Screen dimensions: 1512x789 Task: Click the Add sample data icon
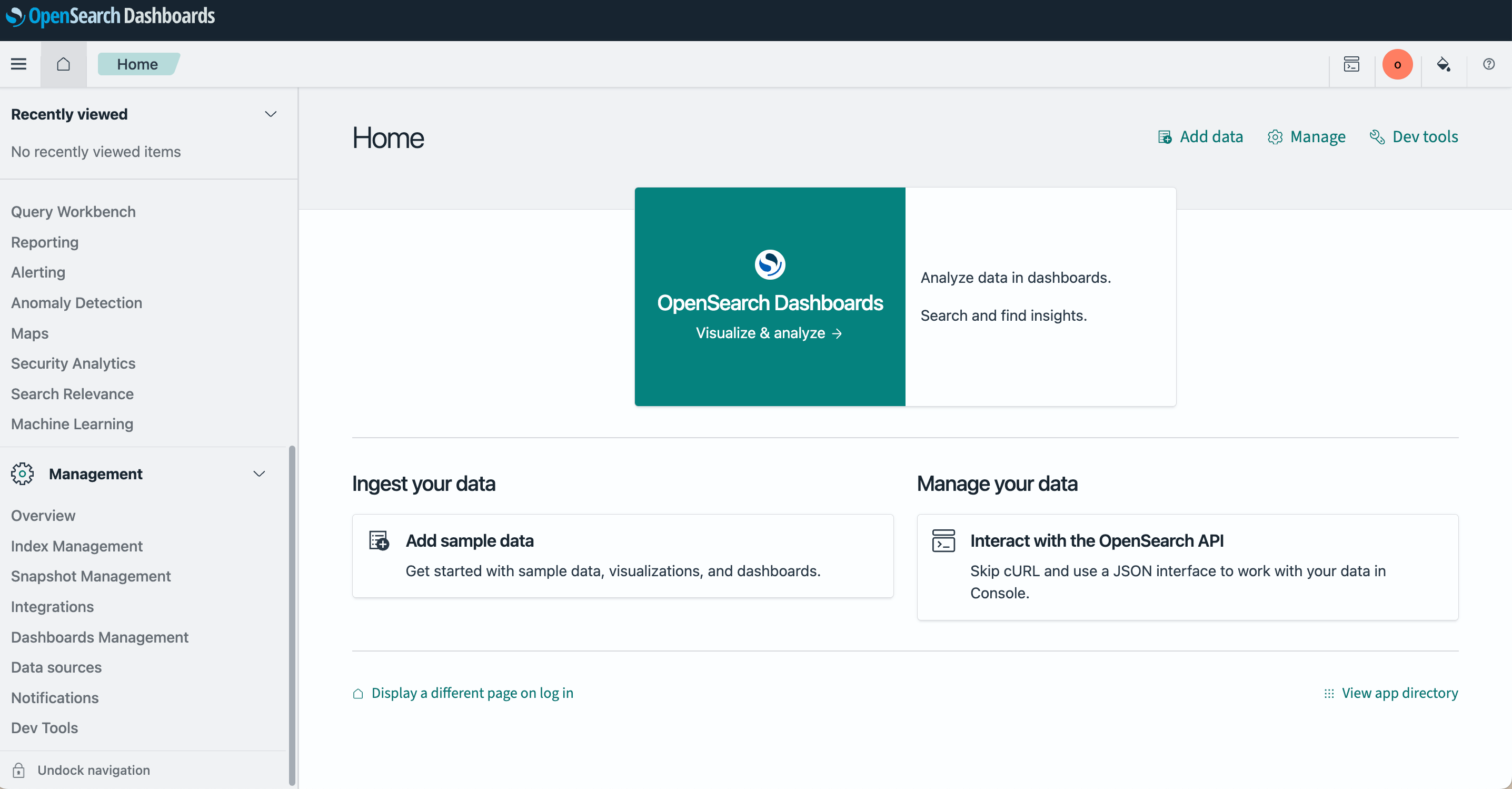coord(379,540)
